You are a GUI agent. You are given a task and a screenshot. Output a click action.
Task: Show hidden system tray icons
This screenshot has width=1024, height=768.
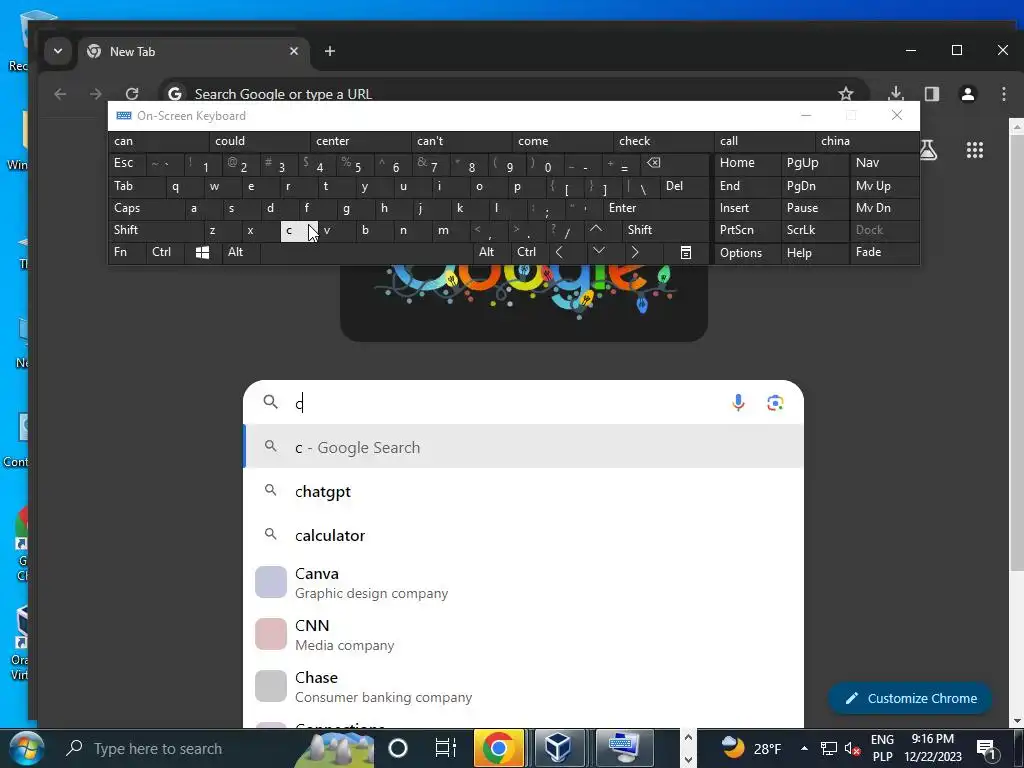pos(804,748)
